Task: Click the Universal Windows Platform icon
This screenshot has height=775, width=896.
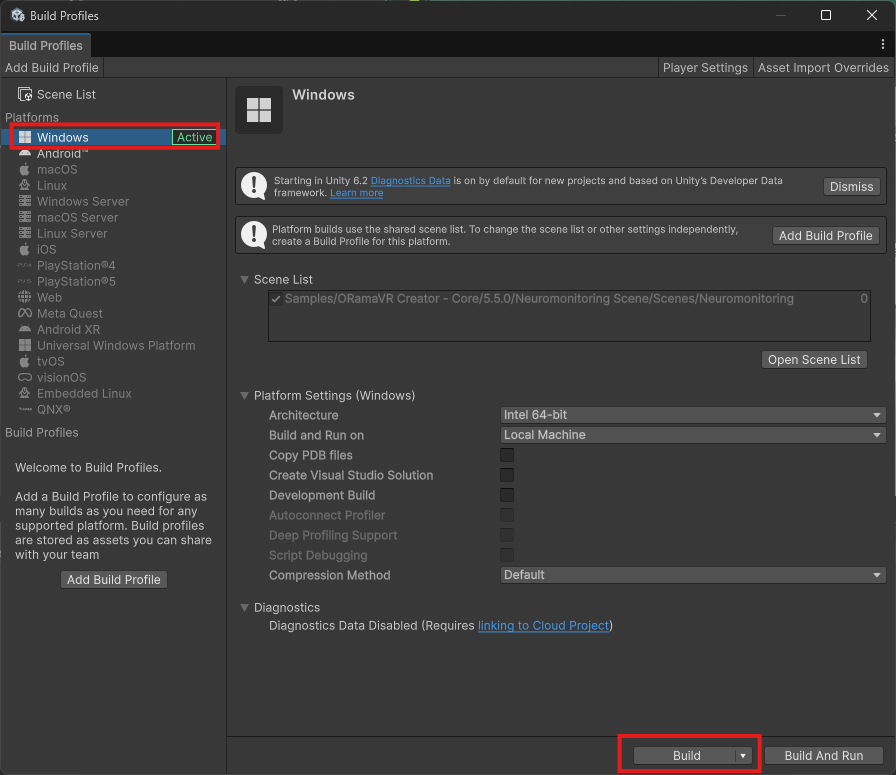Action: coord(25,345)
